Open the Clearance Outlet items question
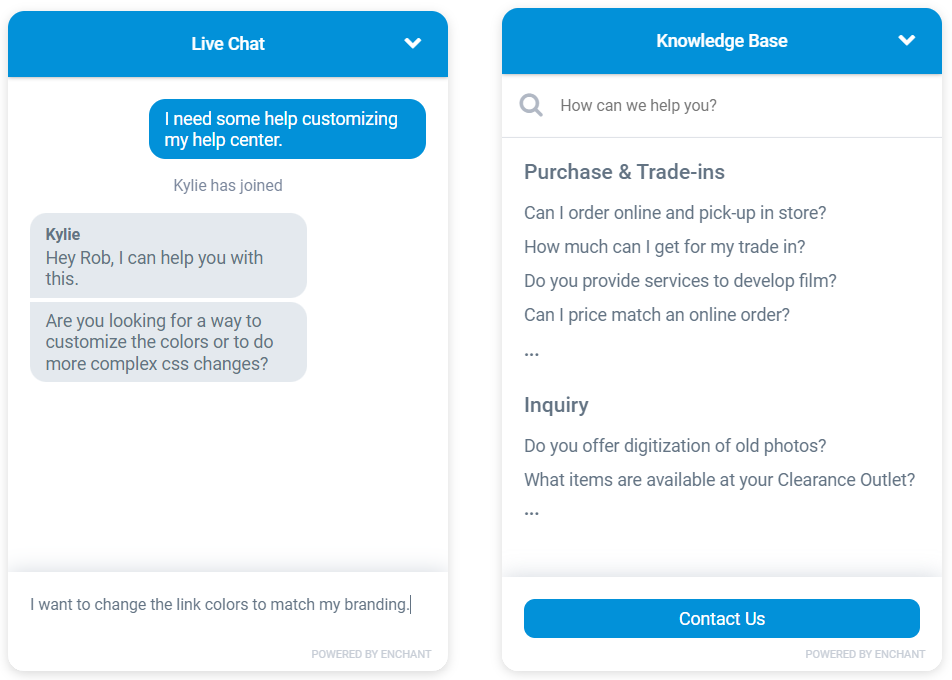 click(719, 480)
